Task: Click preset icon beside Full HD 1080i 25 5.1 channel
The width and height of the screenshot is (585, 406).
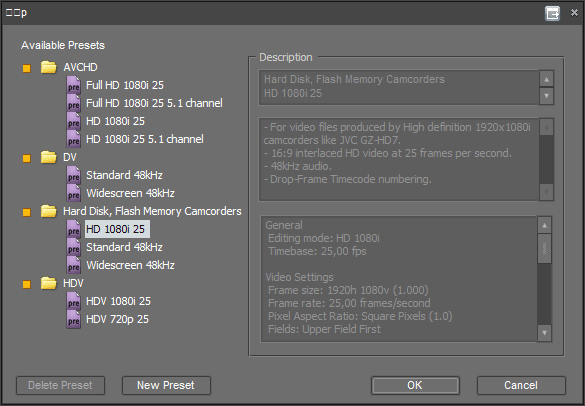Action: pyautogui.click(x=73, y=103)
